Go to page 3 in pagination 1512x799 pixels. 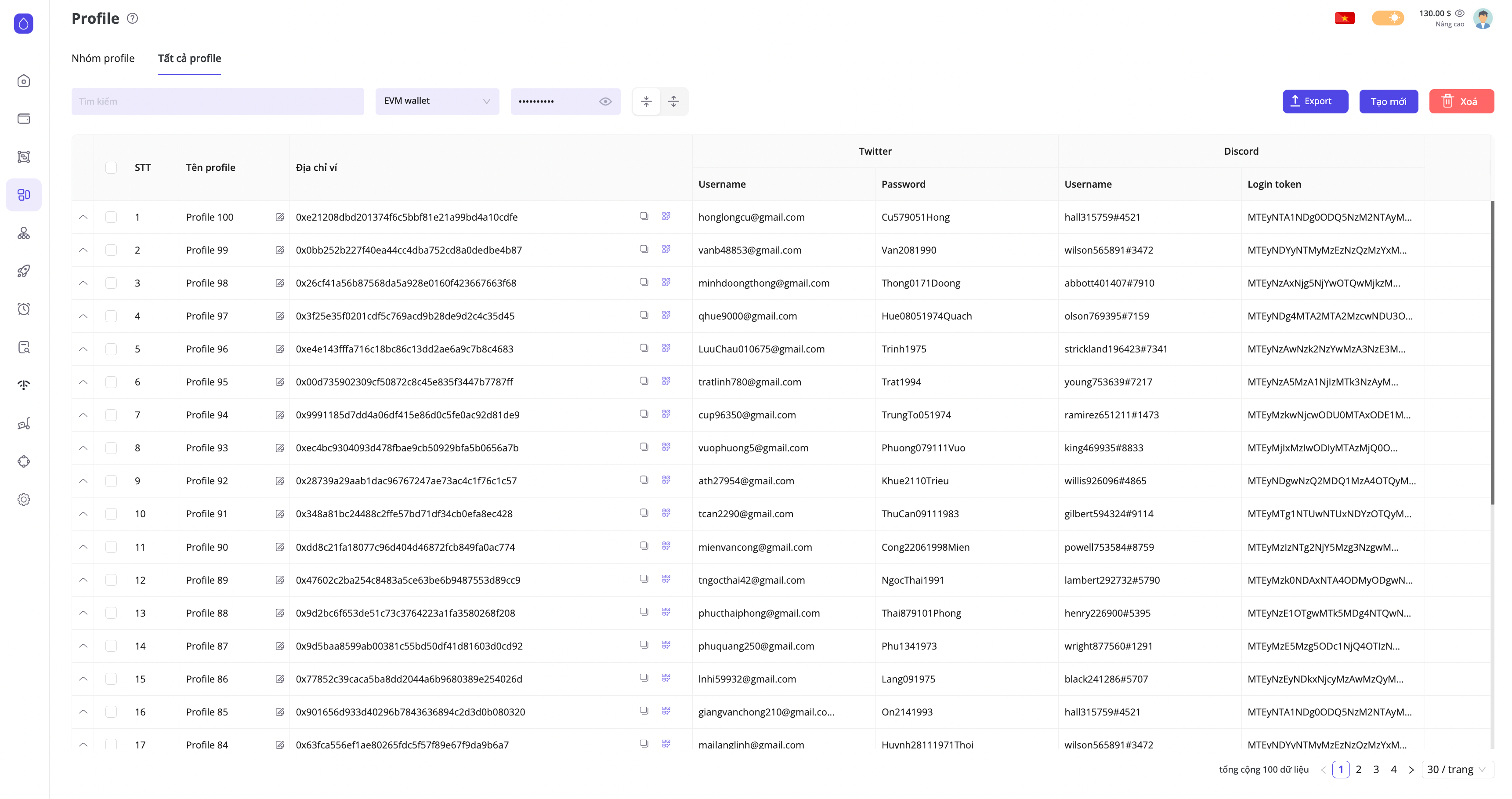[x=1376, y=769]
